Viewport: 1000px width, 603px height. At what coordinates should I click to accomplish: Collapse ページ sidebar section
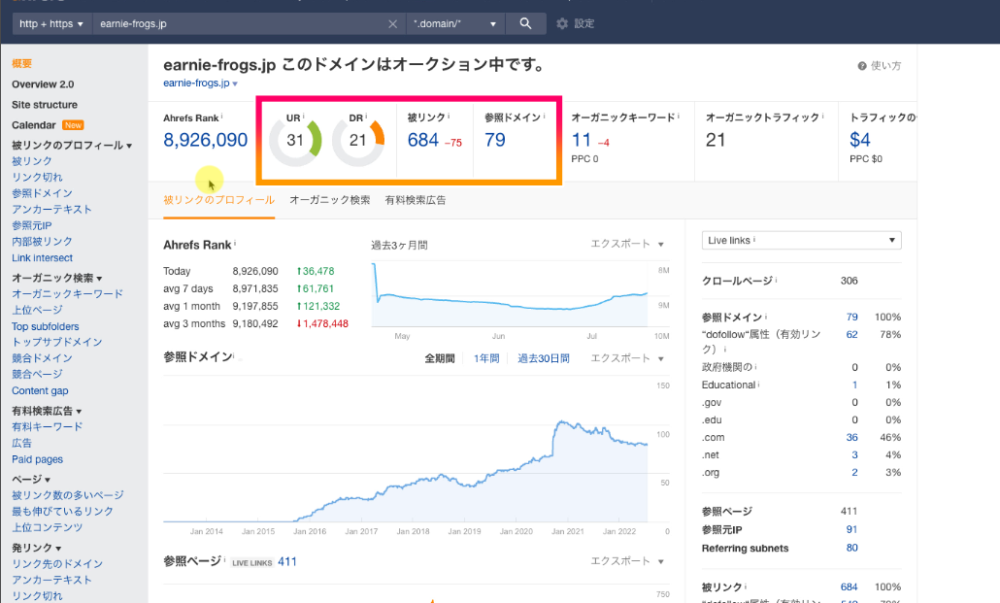31,479
